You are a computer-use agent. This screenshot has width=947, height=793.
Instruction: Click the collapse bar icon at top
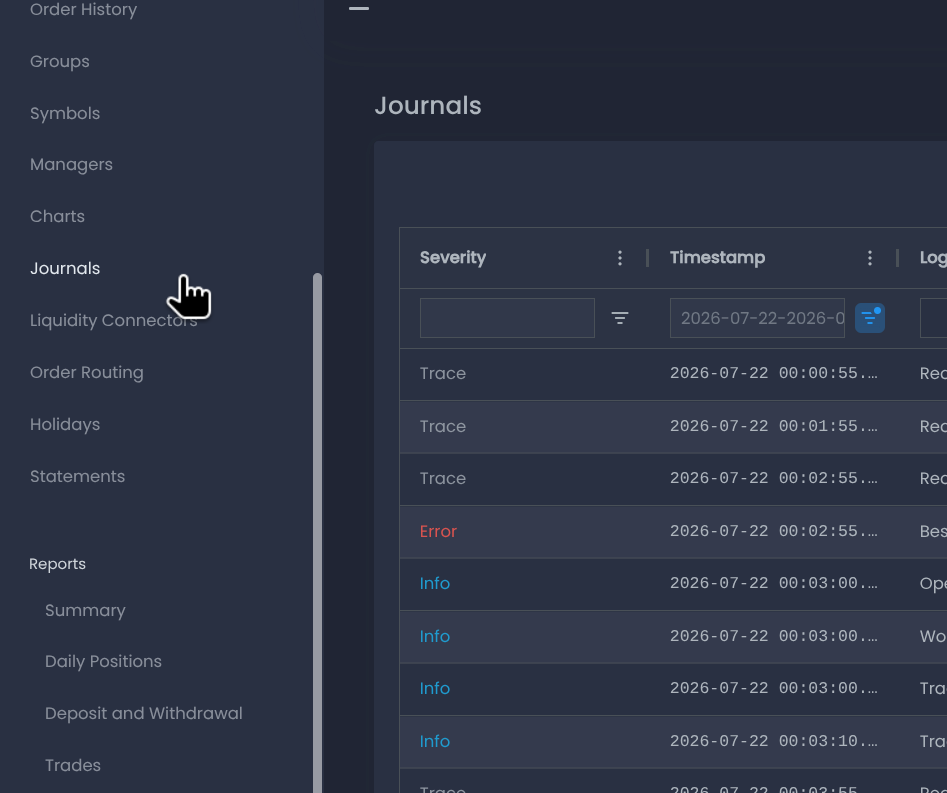(359, 8)
